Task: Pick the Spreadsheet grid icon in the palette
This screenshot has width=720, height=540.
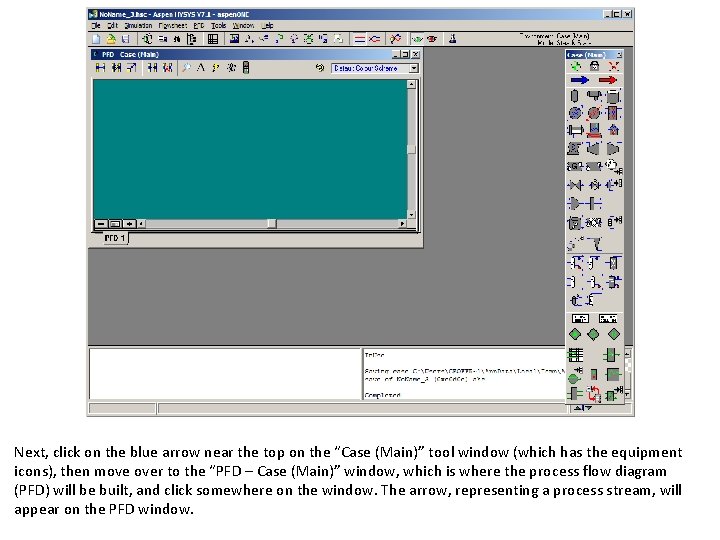Action: pos(575,355)
